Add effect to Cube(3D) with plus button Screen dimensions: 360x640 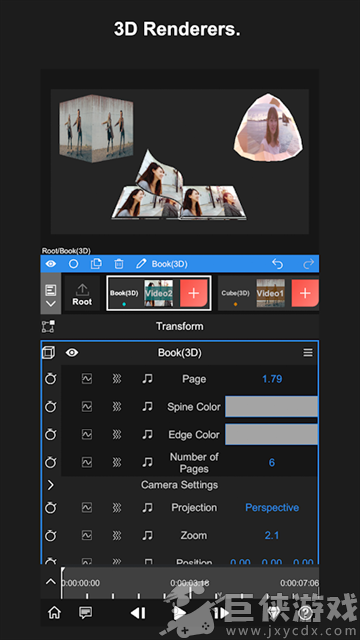[x=305, y=293]
